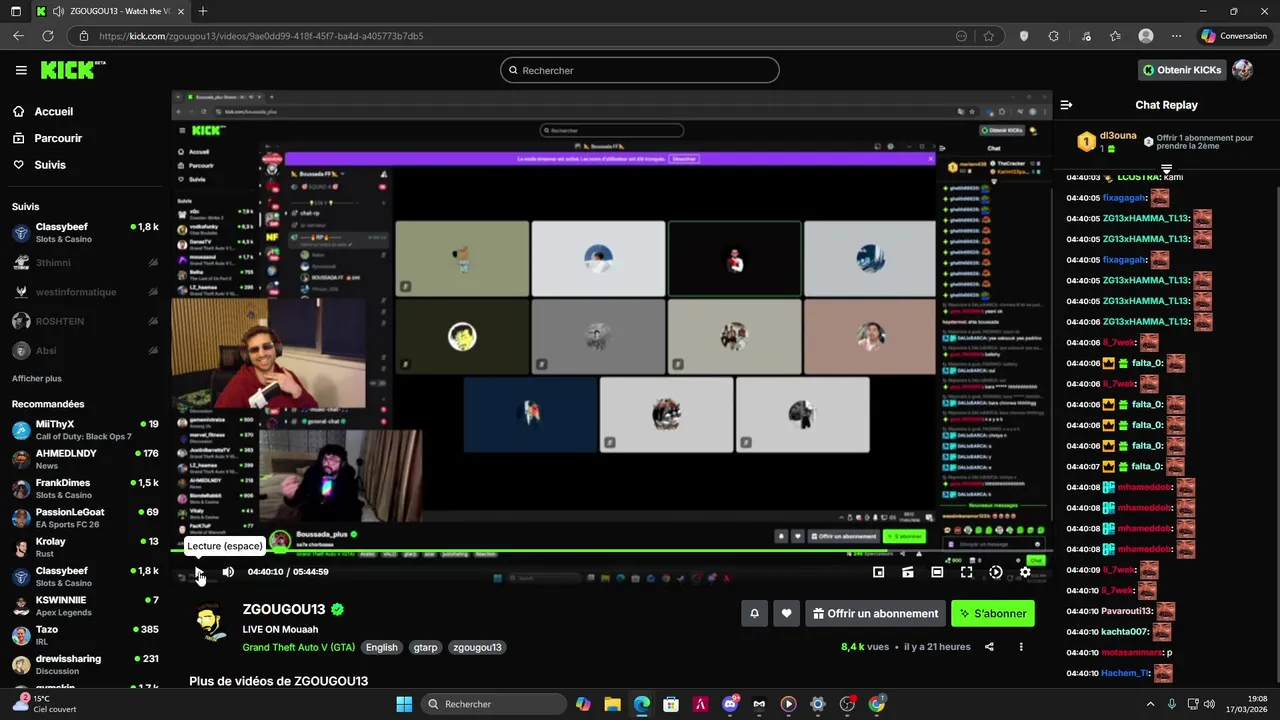The width and height of the screenshot is (1280, 720).
Task: Click the Obtenir KICKs button
Action: (x=1182, y=70)
